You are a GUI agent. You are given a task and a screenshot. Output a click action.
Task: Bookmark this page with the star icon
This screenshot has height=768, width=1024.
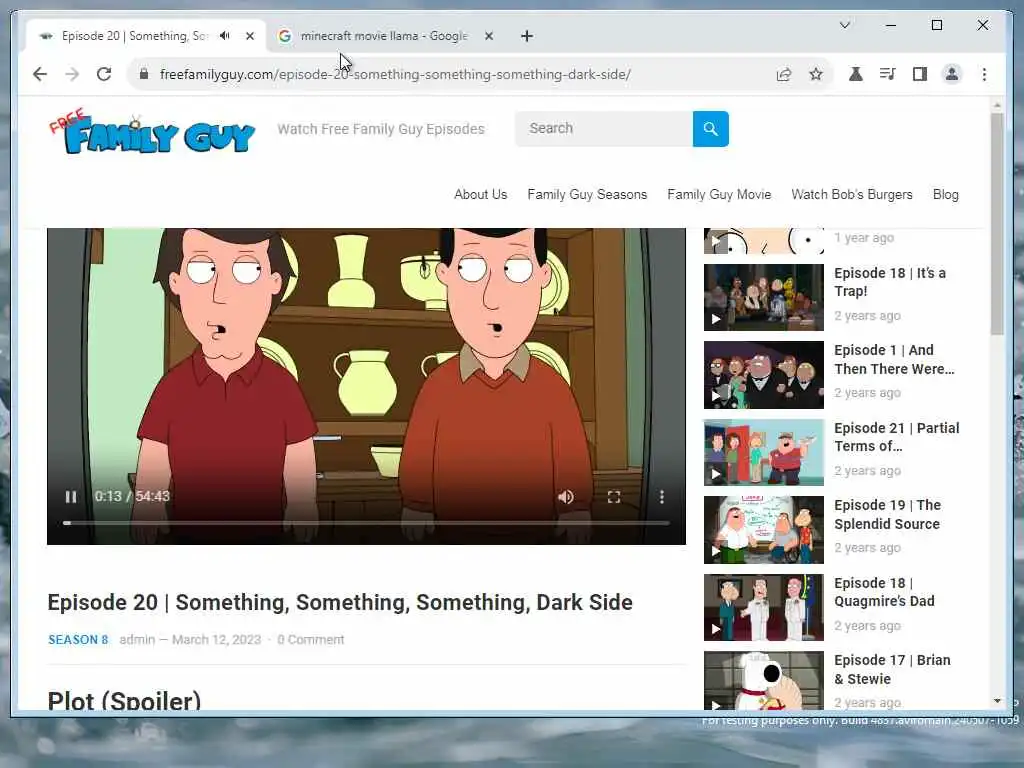click(816, 74)
